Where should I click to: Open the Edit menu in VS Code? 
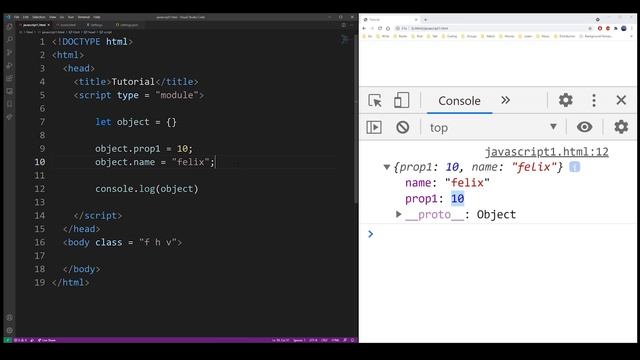[26, 17]
